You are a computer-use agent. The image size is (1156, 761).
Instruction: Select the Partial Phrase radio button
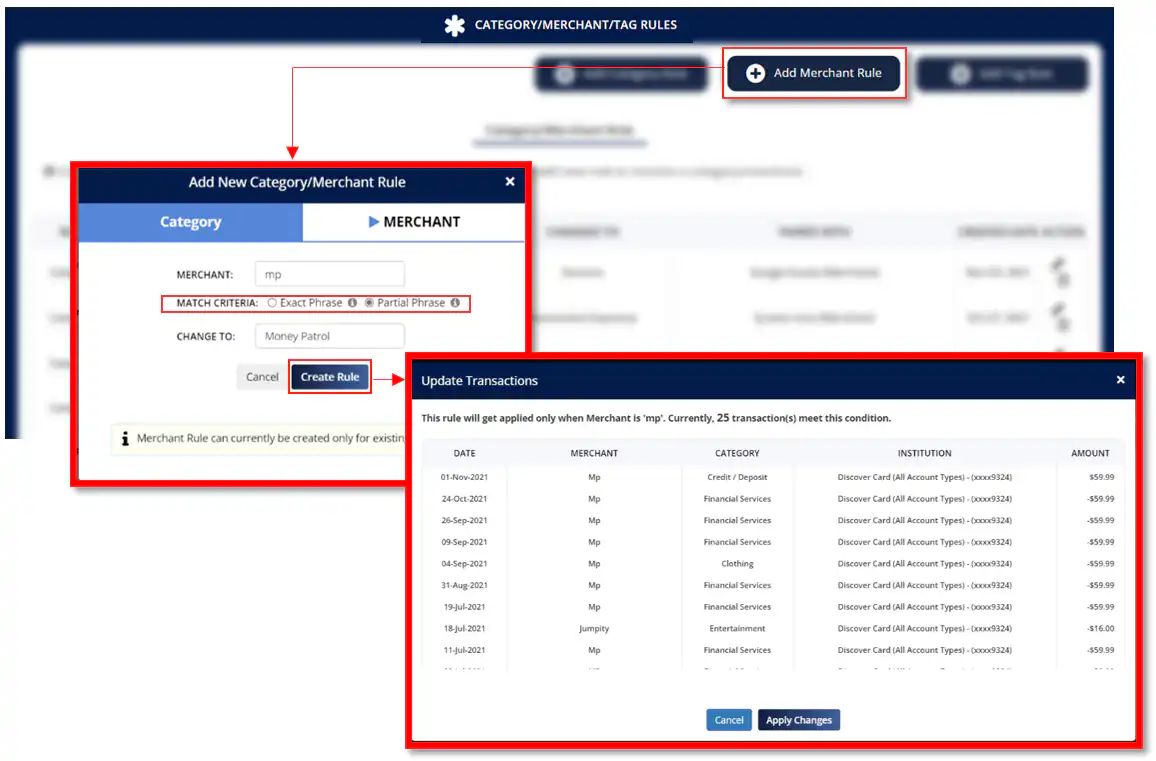click(x=371, y=302)
